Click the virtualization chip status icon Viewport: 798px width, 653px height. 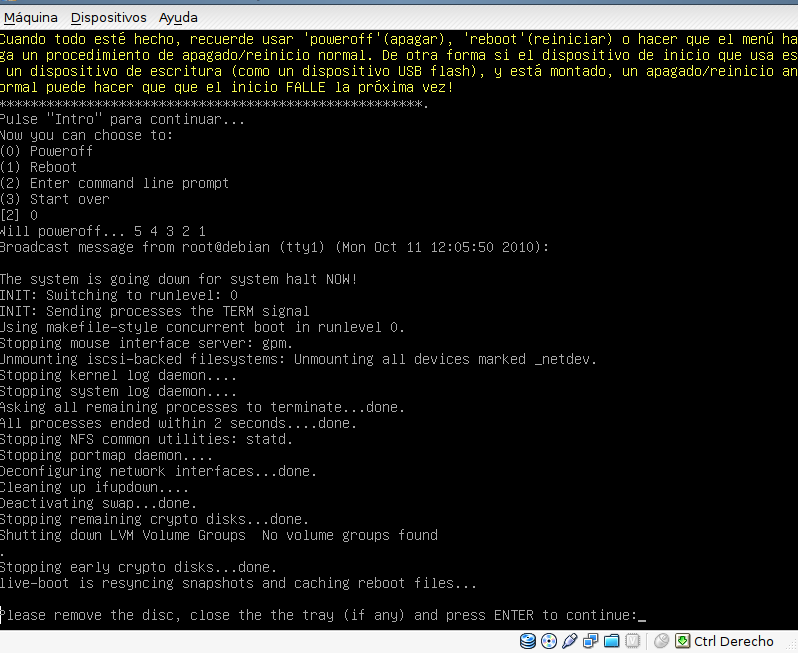pyautogui.click(x=630, y=641)
